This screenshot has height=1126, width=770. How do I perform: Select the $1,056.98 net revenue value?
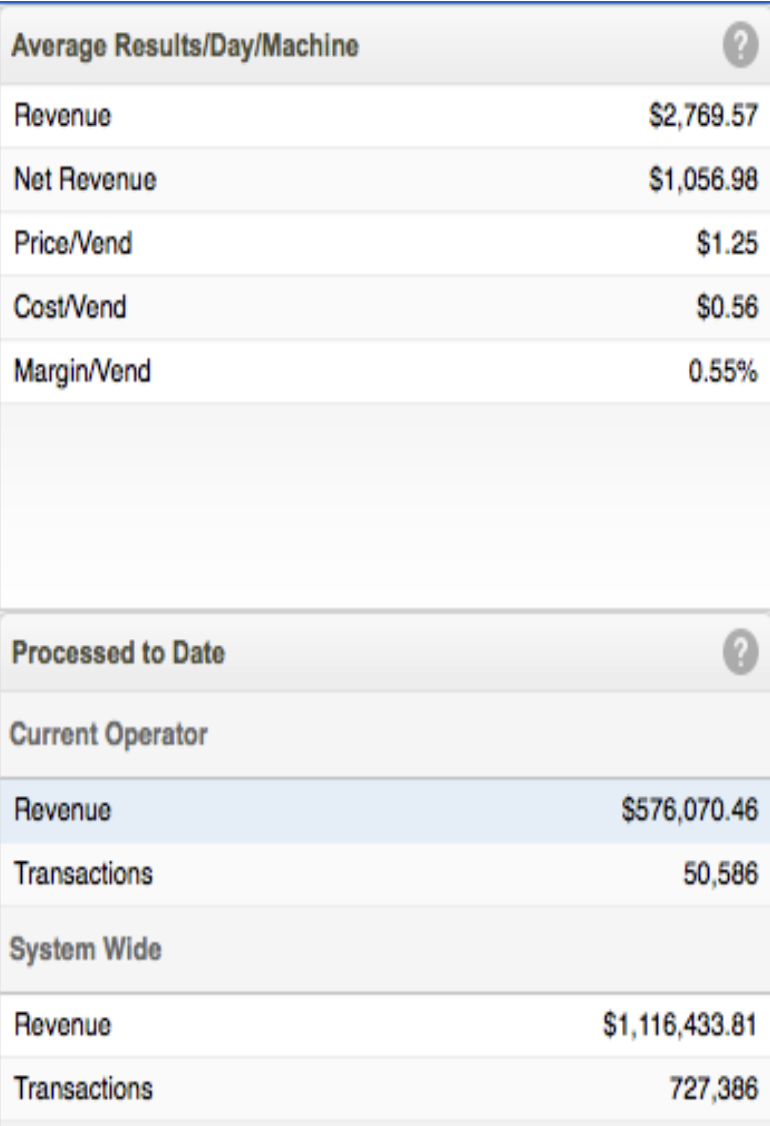[703, 180]
